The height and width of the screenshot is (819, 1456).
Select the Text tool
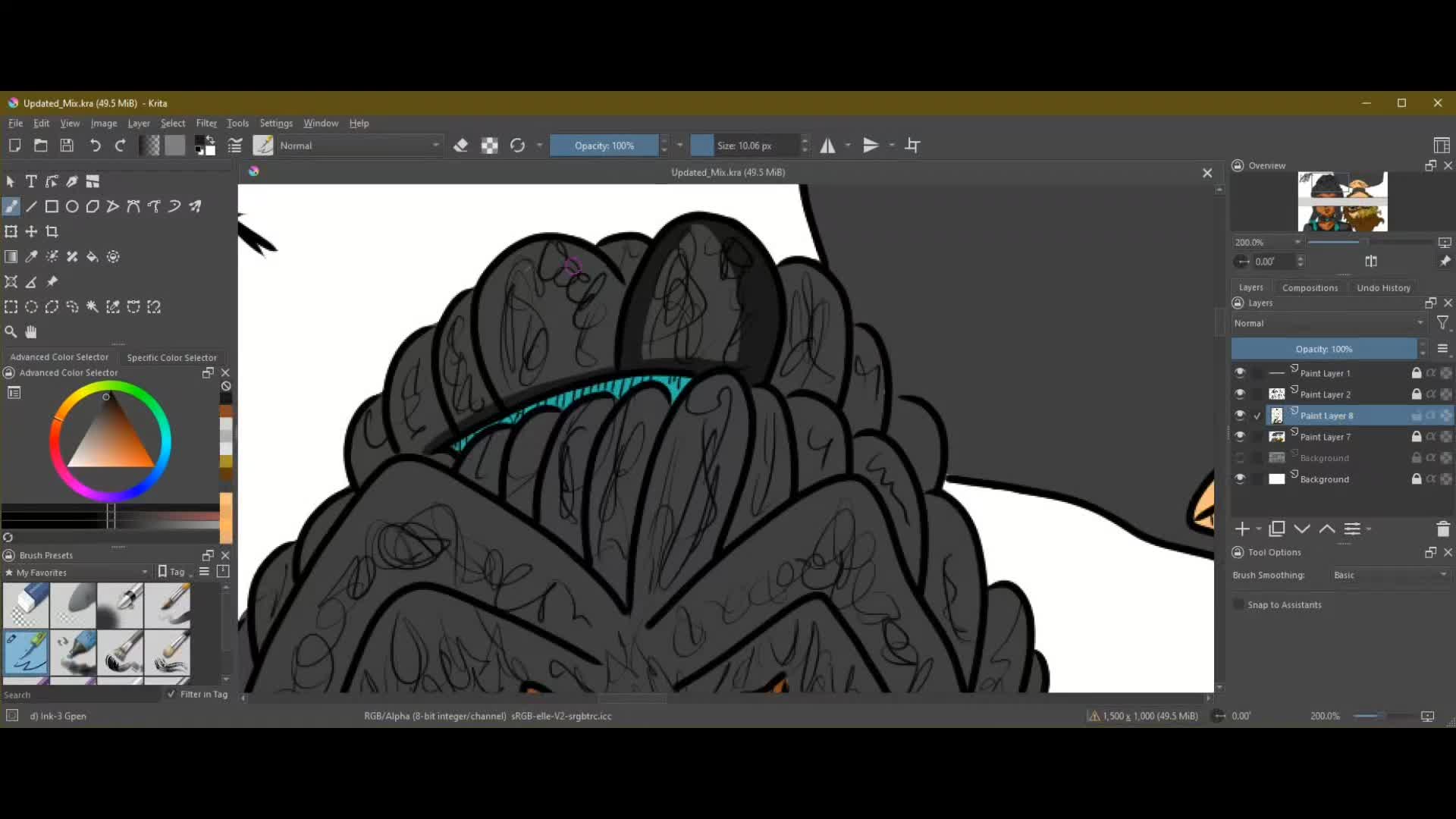pos(31,181)
